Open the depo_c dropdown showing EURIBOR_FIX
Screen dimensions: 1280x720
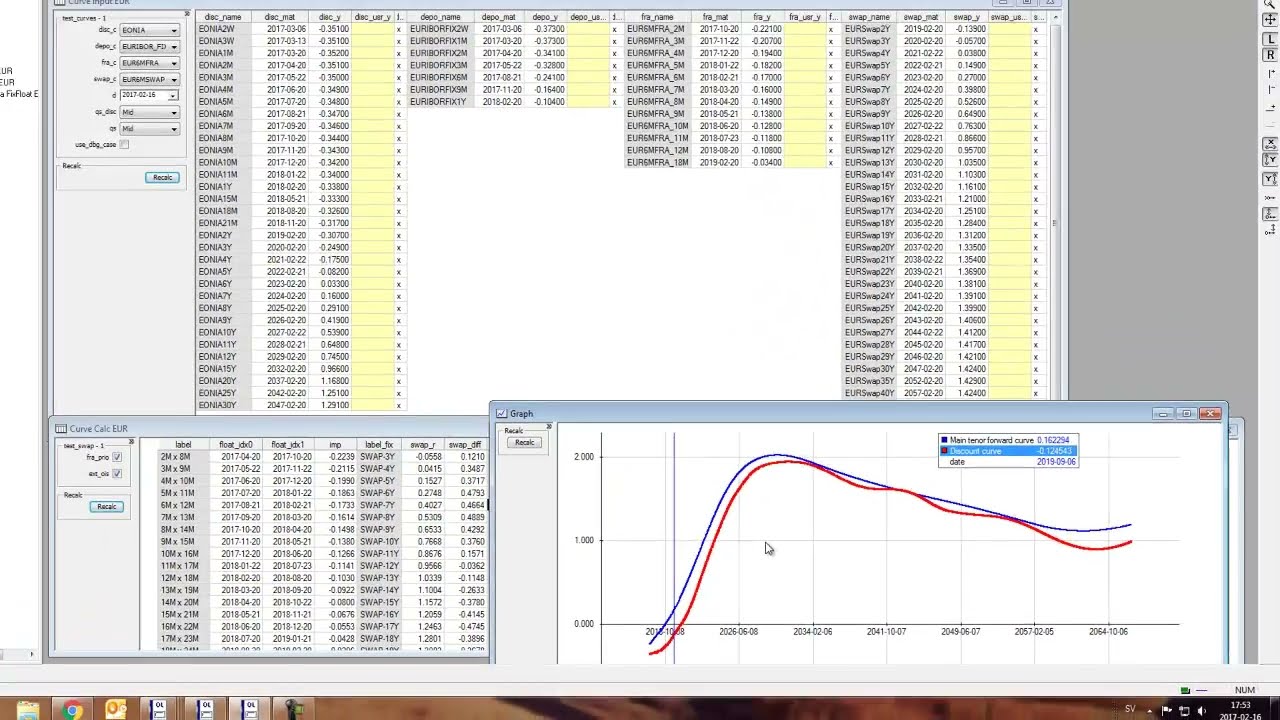coord(149,46)
